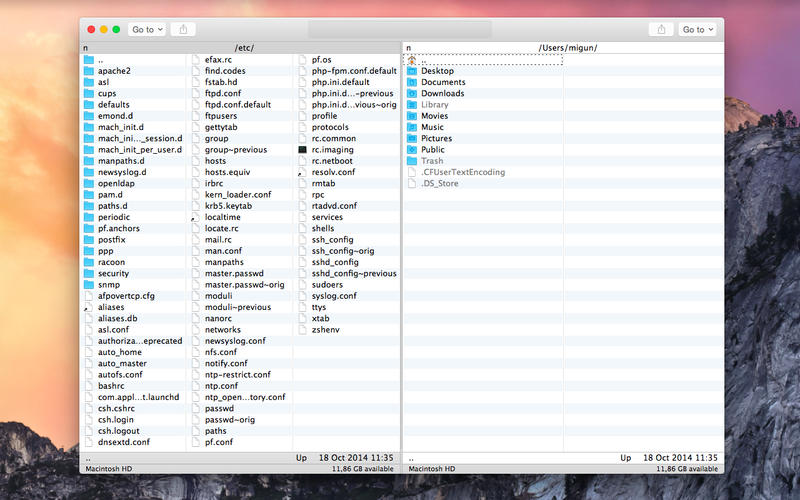Select mach_init_per_user.d in the list

tap(140, 149)
